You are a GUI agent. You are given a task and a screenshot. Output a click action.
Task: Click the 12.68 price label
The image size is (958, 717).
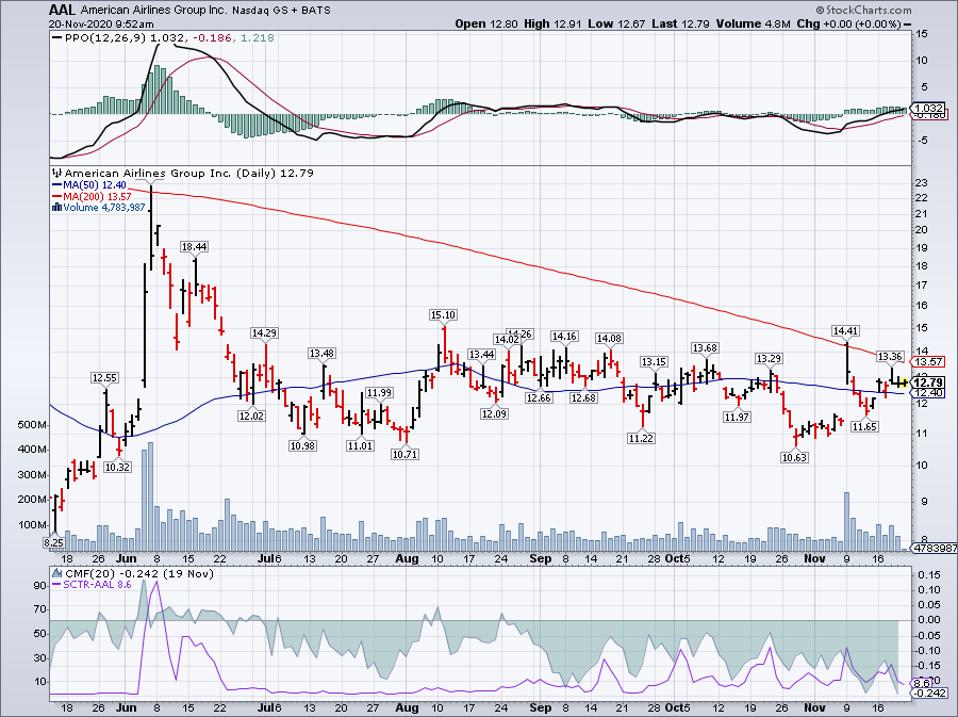point(583,398)
